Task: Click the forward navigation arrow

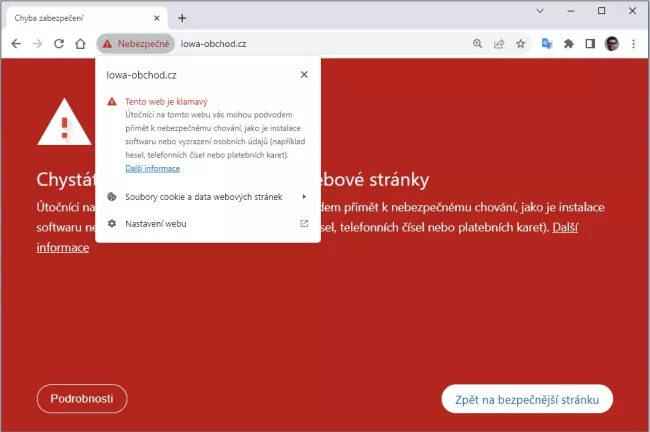Action: (37, 44)
